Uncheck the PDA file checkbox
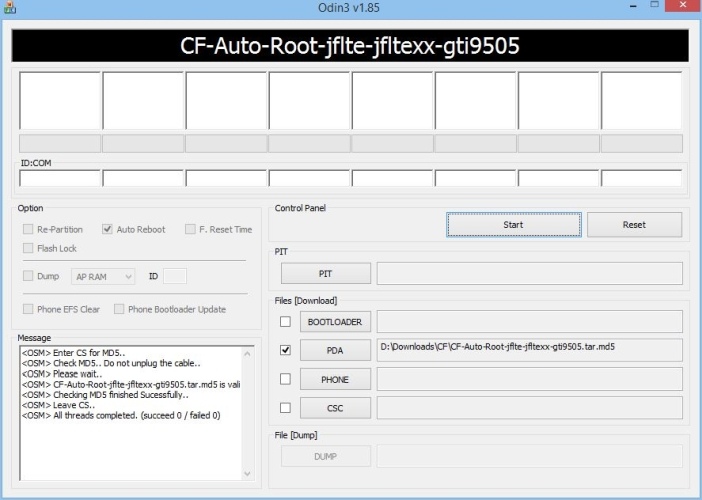 tap(285, 350)
